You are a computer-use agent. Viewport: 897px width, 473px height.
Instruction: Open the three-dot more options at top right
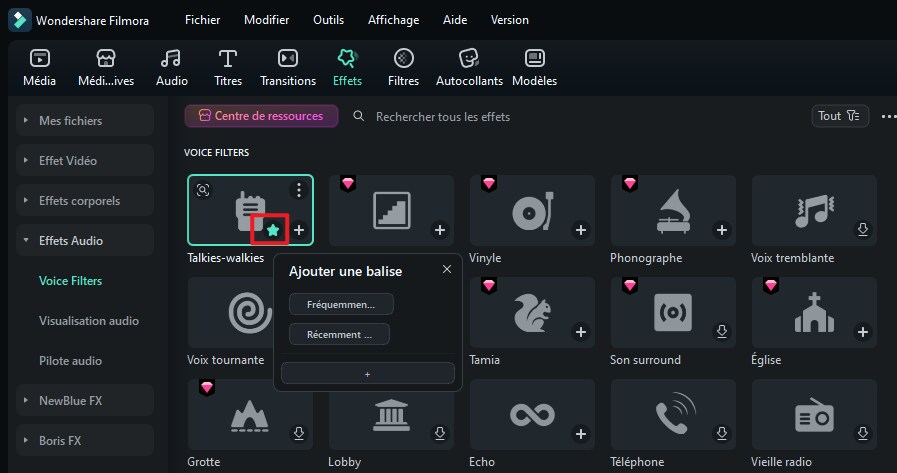point(888,116)
